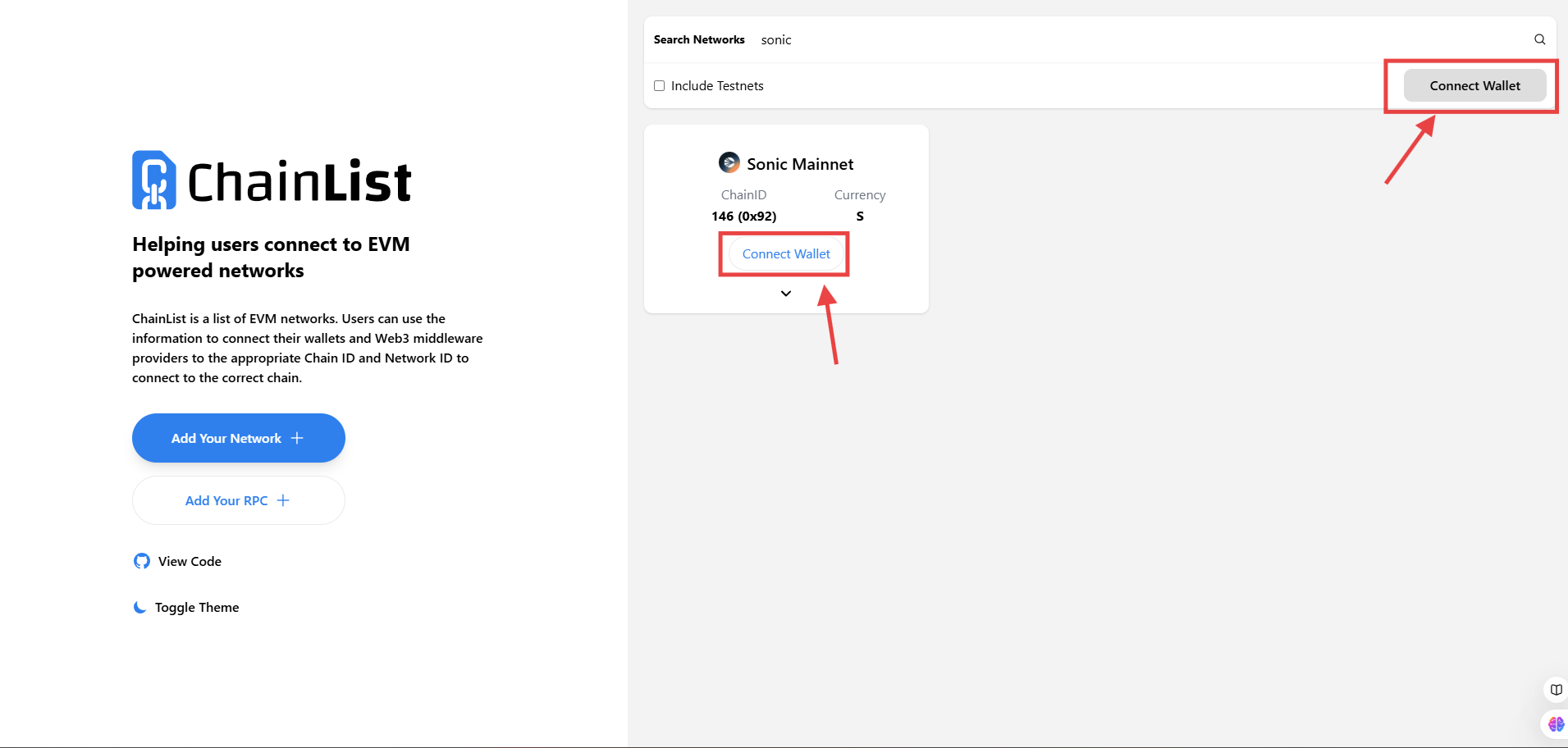Select the Sonic Mainnet title text
The width and height of the screenshot is (1568, 748).
(x=800, y=164)
